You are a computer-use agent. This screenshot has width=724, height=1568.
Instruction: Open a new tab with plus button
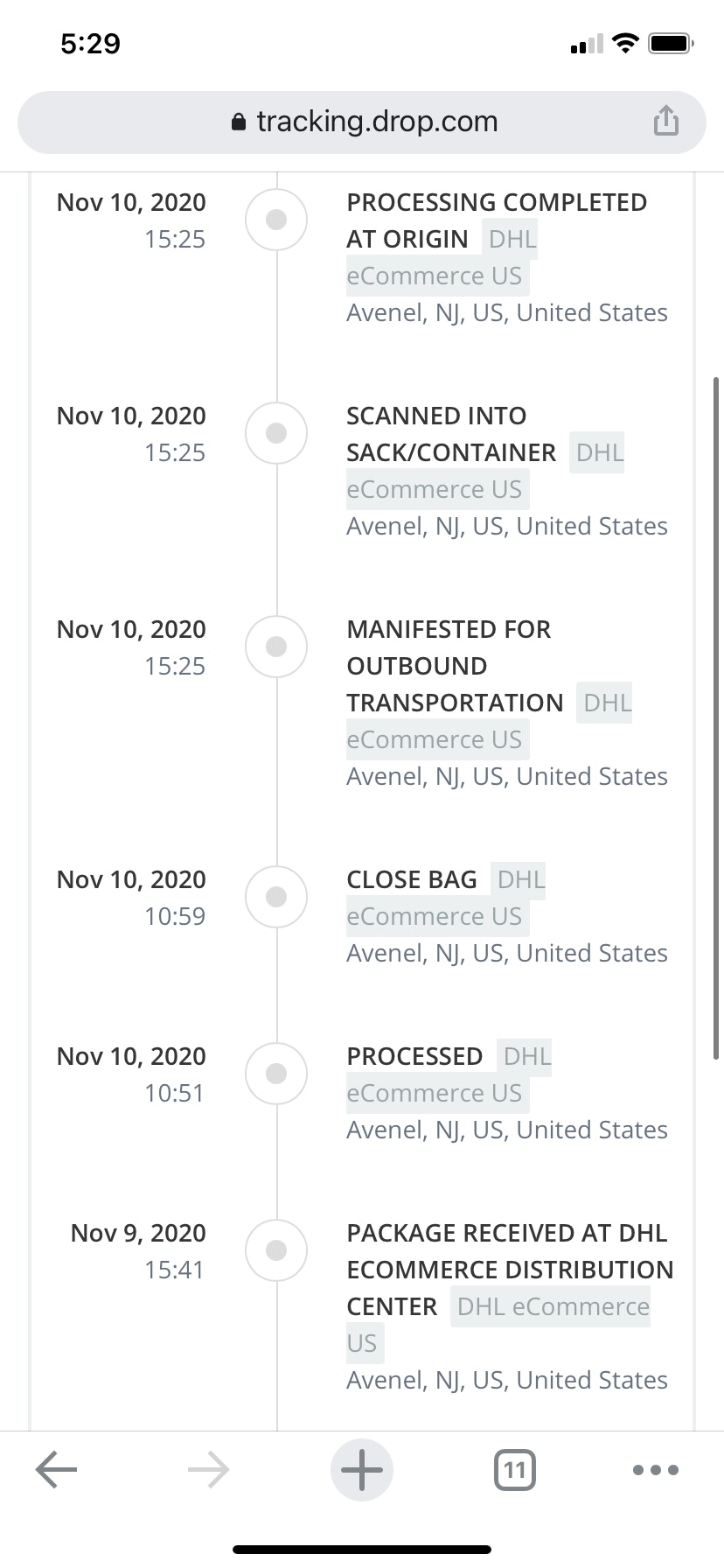tap(361, 1470)
